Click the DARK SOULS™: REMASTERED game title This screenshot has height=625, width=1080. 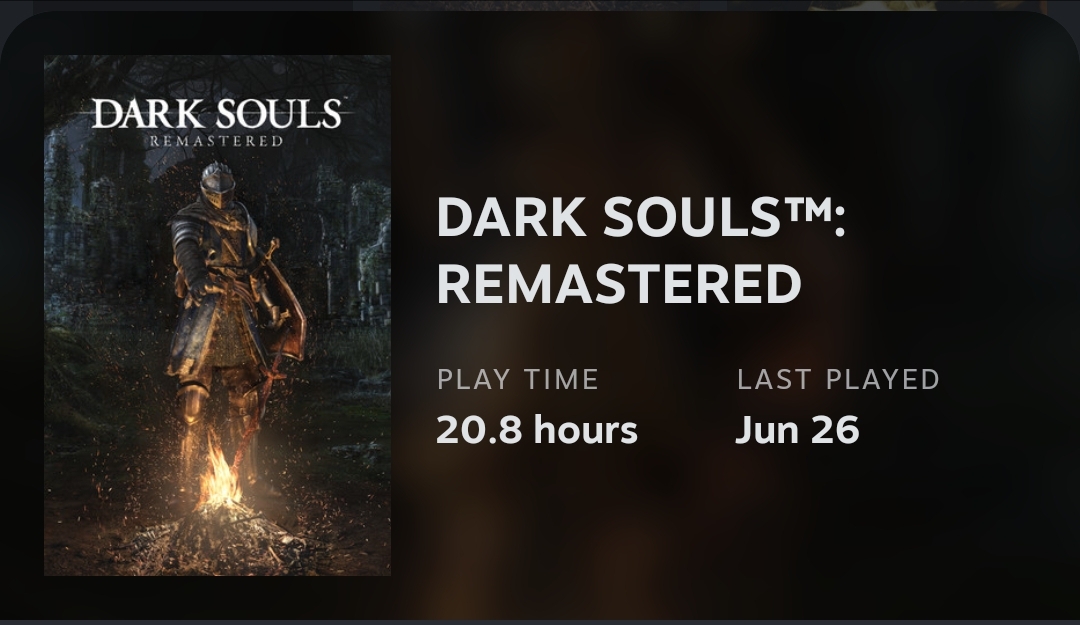[x=641, y=250]
